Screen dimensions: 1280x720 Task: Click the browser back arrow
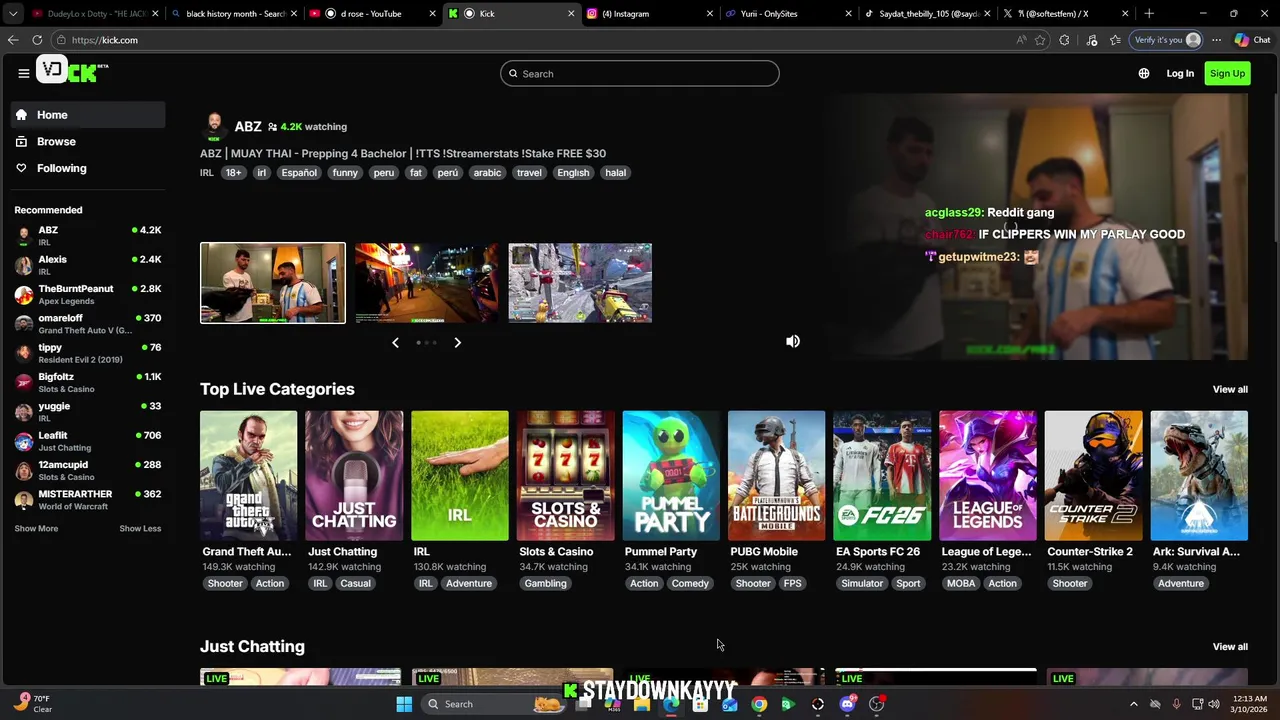click(13, 40)
